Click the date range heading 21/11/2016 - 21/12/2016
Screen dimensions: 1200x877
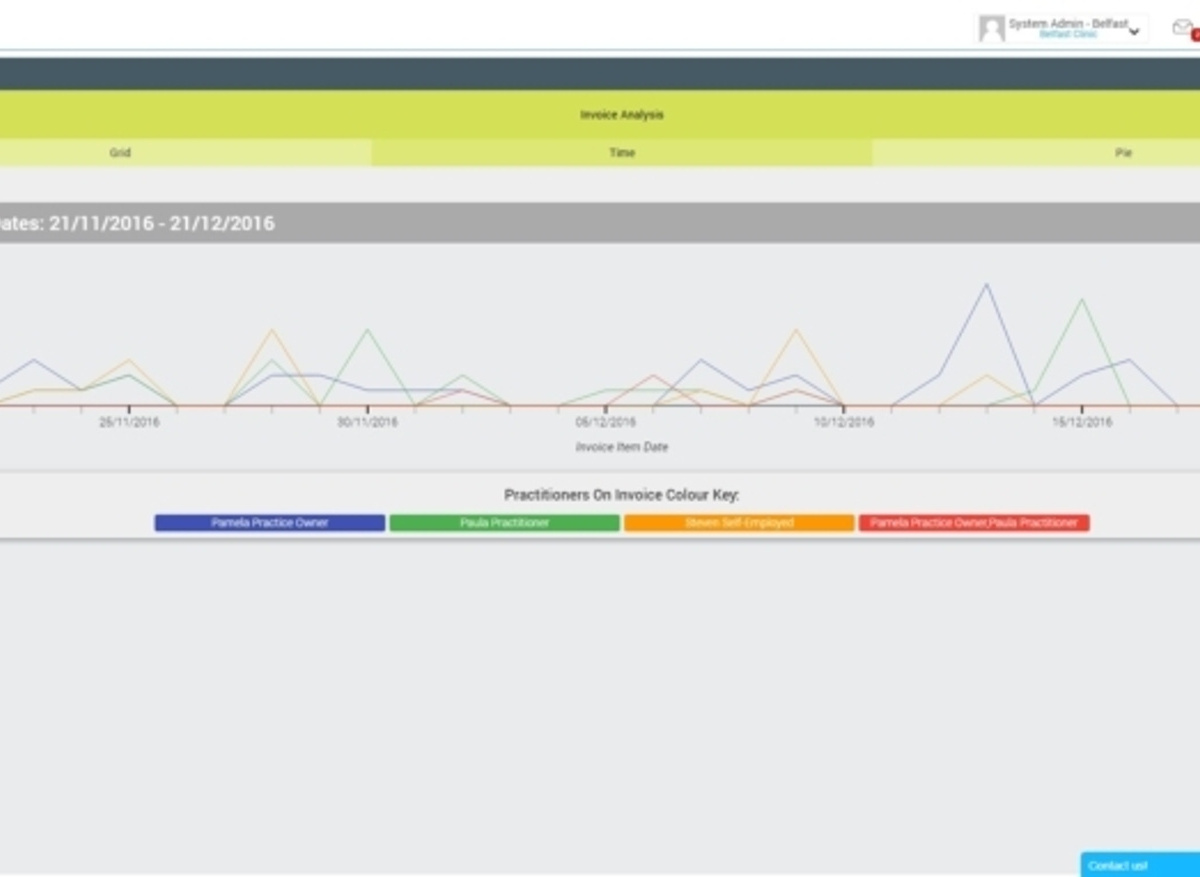pyautogui.click(x=162, y=223)
